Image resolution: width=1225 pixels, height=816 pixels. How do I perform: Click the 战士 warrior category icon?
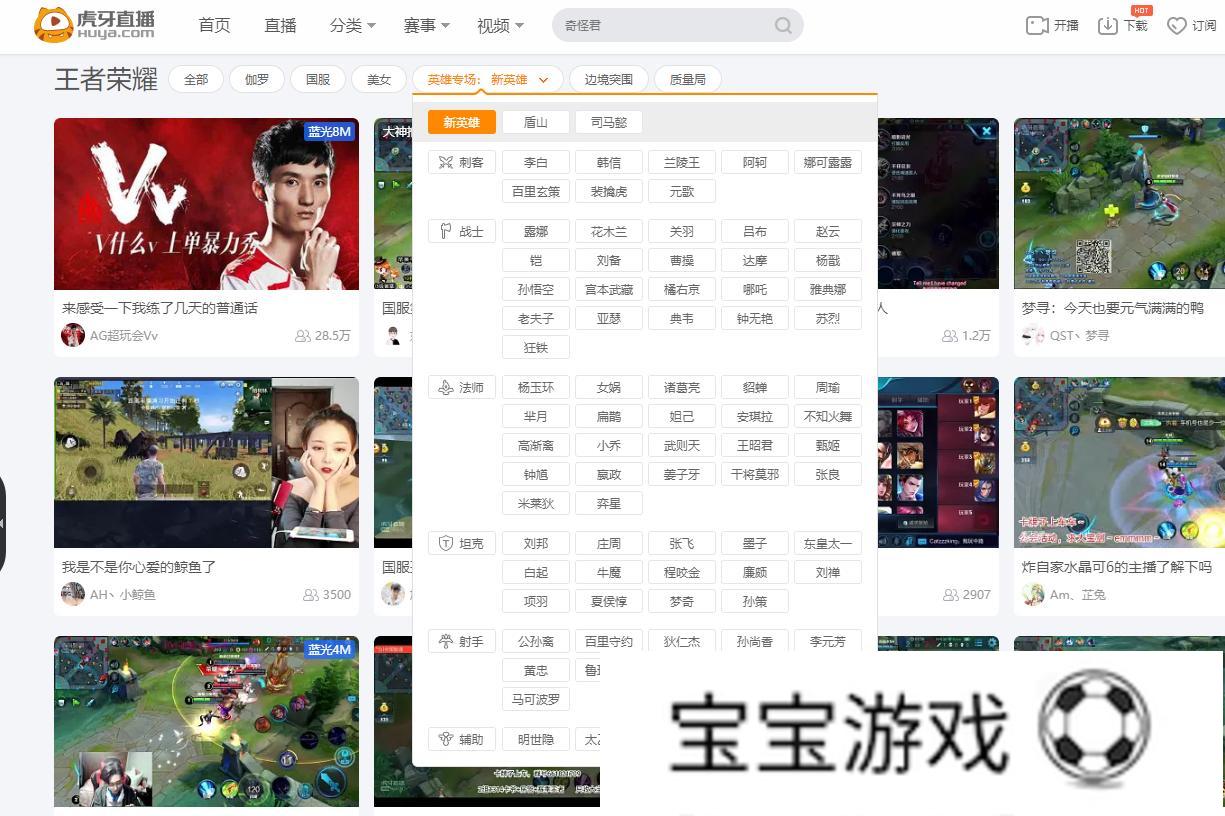pyautogui.click(x=446, y=231)
